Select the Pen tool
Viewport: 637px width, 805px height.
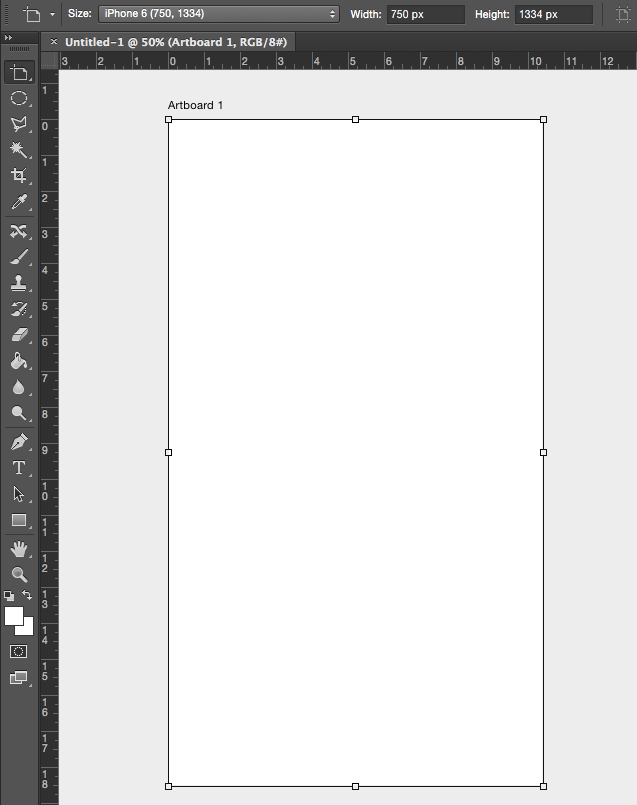click(18, 442)
